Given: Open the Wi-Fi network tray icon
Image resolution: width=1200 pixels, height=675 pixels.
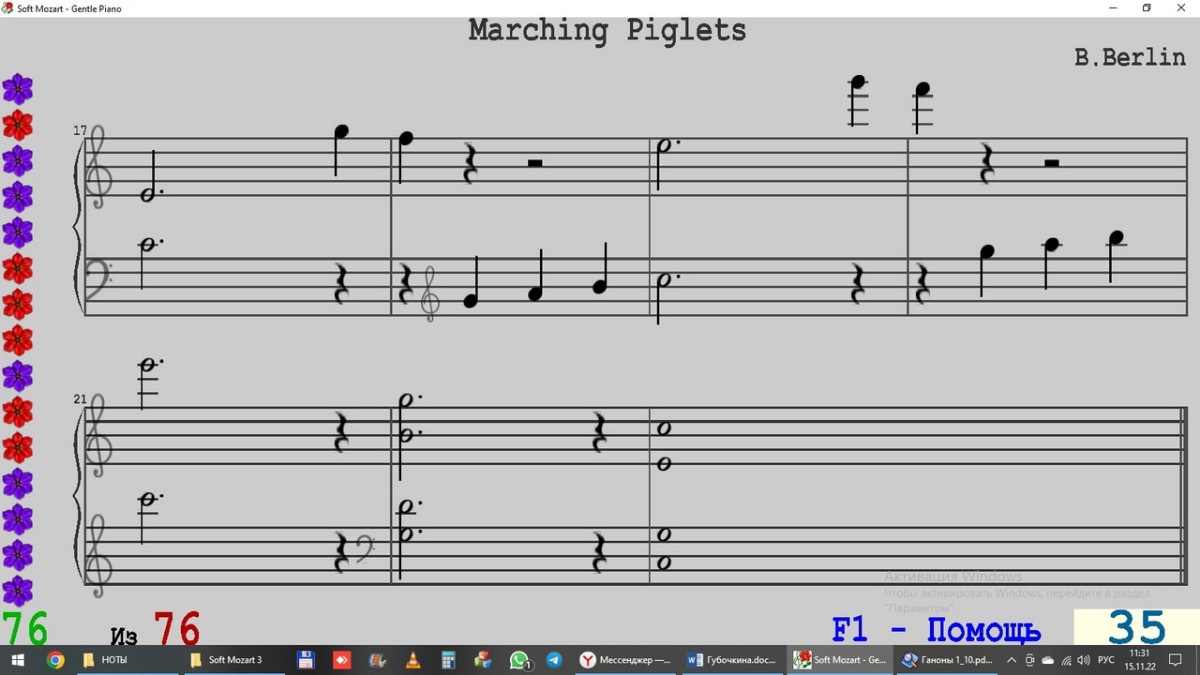Looking at the screenshot, I should pyautogui.click(x=1066, y=660).
